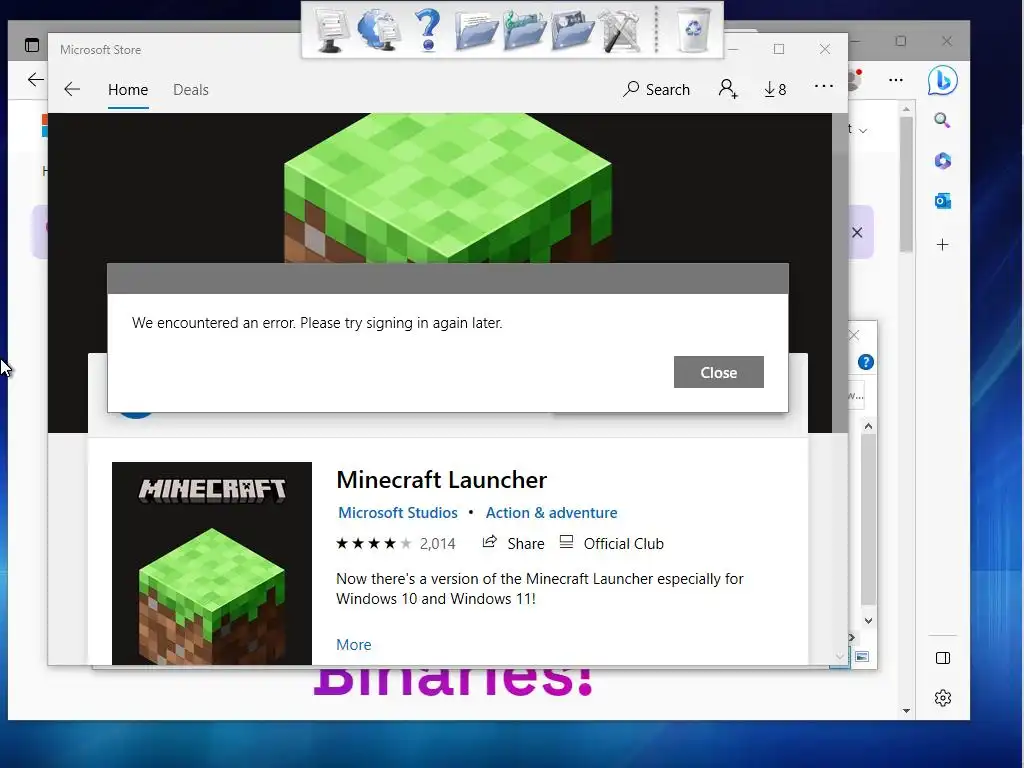Open the Official Club link
Screen dimensions: 1024x768
coord(612,543)
